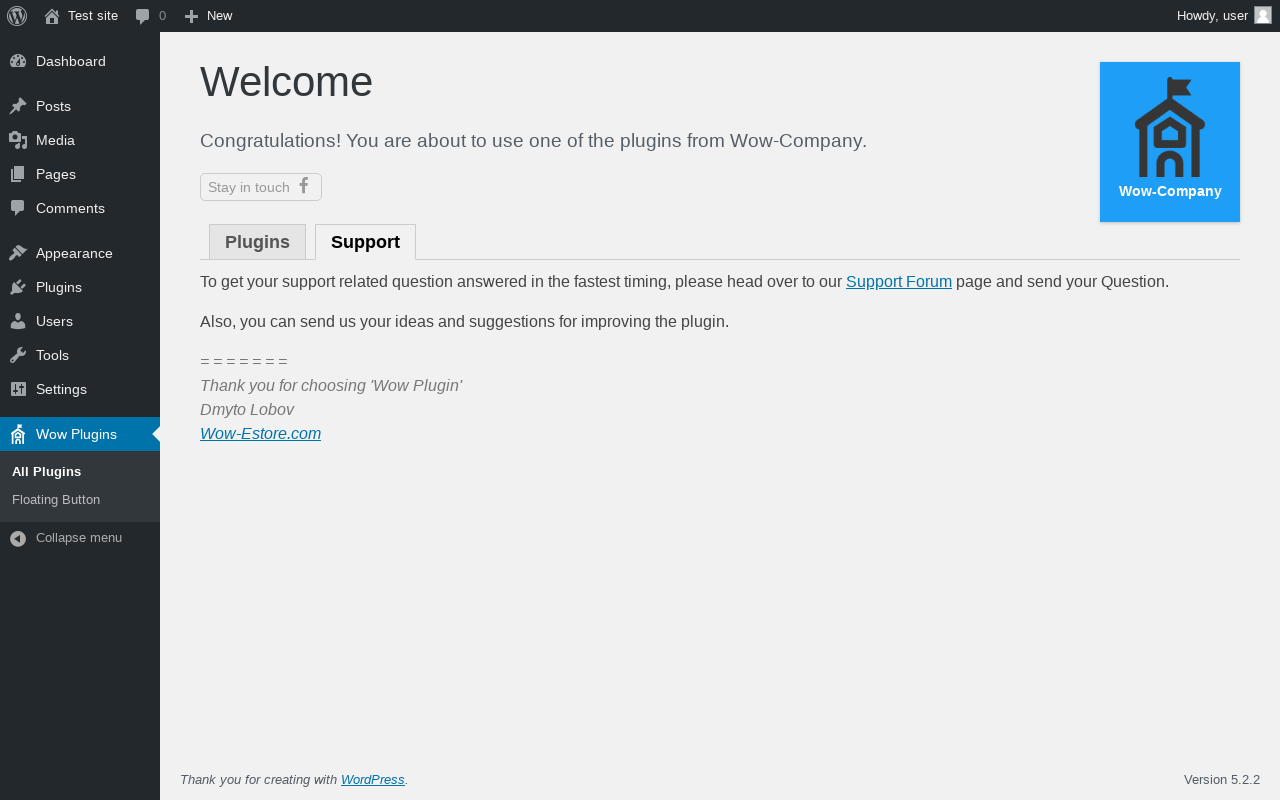The width and height of the screenshot is (1280, 800).
Task: Click the Appearance paintbrush icon
Action: 18,253
